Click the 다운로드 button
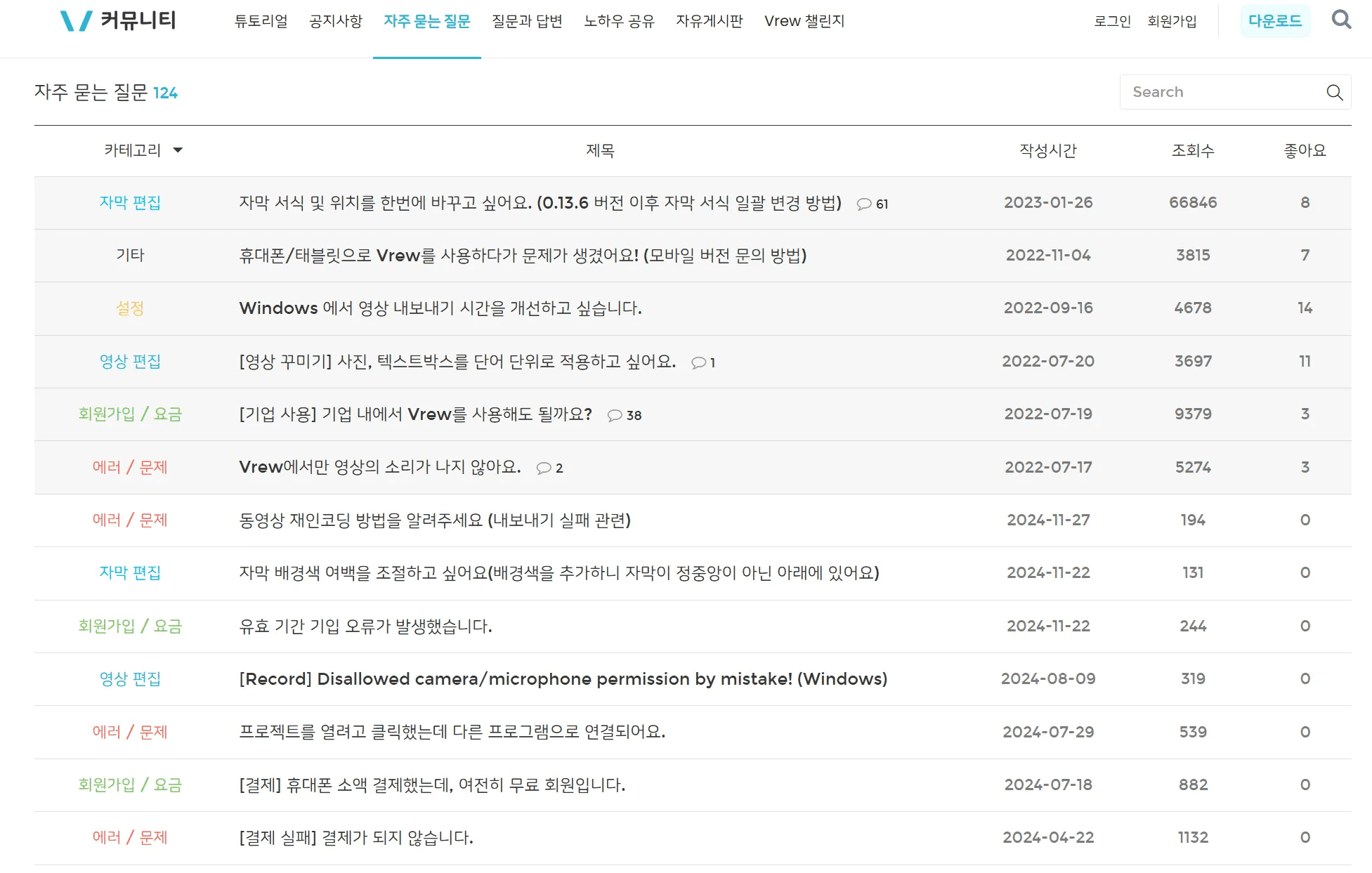1372x873 pixels. [x=1275, y=20]
